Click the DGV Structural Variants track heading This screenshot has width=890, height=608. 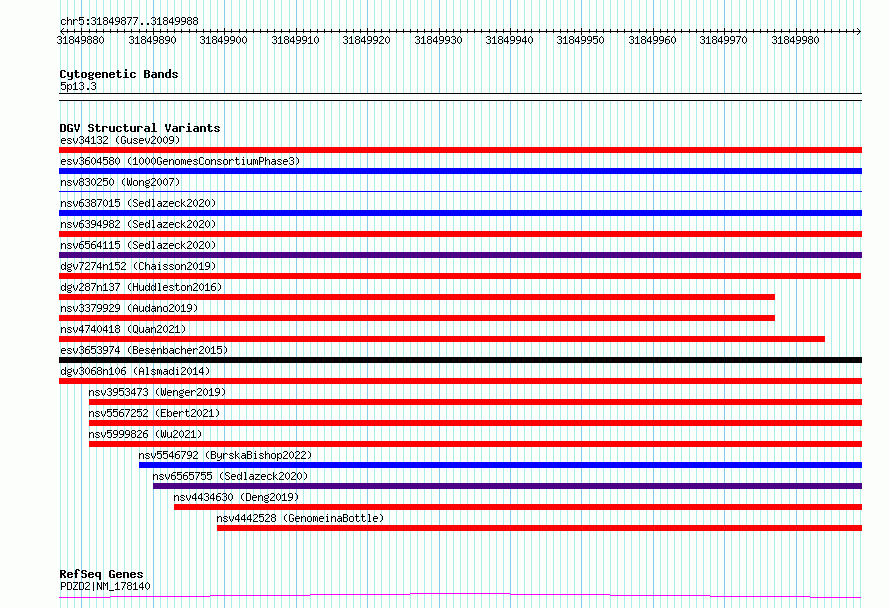point(140,128)
